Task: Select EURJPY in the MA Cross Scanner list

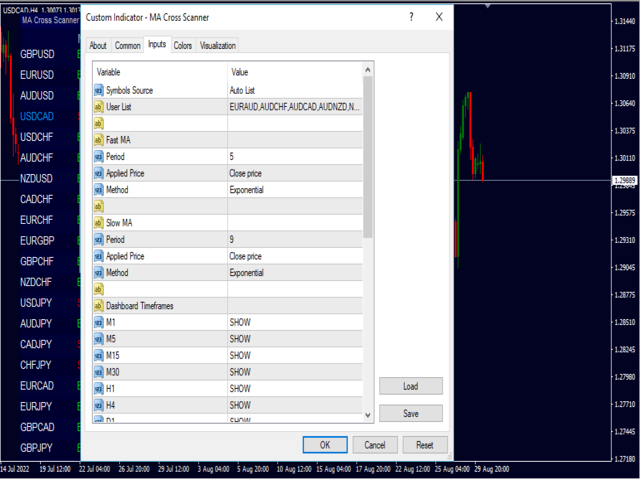Action: coord(36,407)
